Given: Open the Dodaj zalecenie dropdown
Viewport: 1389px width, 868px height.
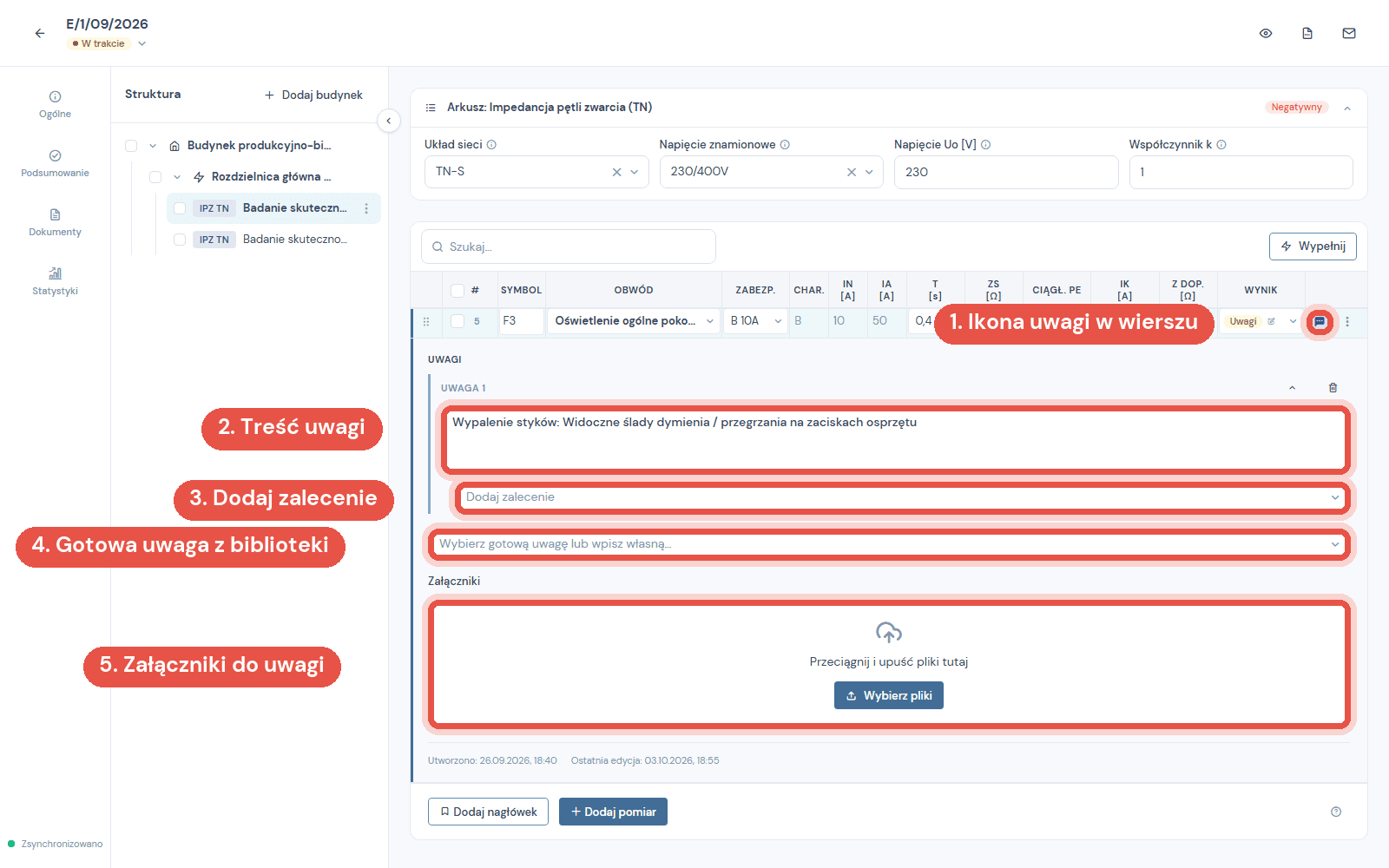Looking at the screenshot, I should tap(901, 497).
